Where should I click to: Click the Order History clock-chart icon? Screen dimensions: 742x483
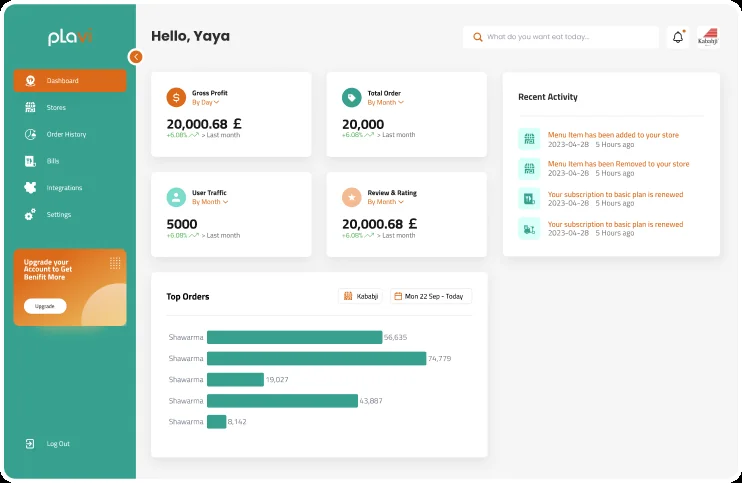(30, 134)
